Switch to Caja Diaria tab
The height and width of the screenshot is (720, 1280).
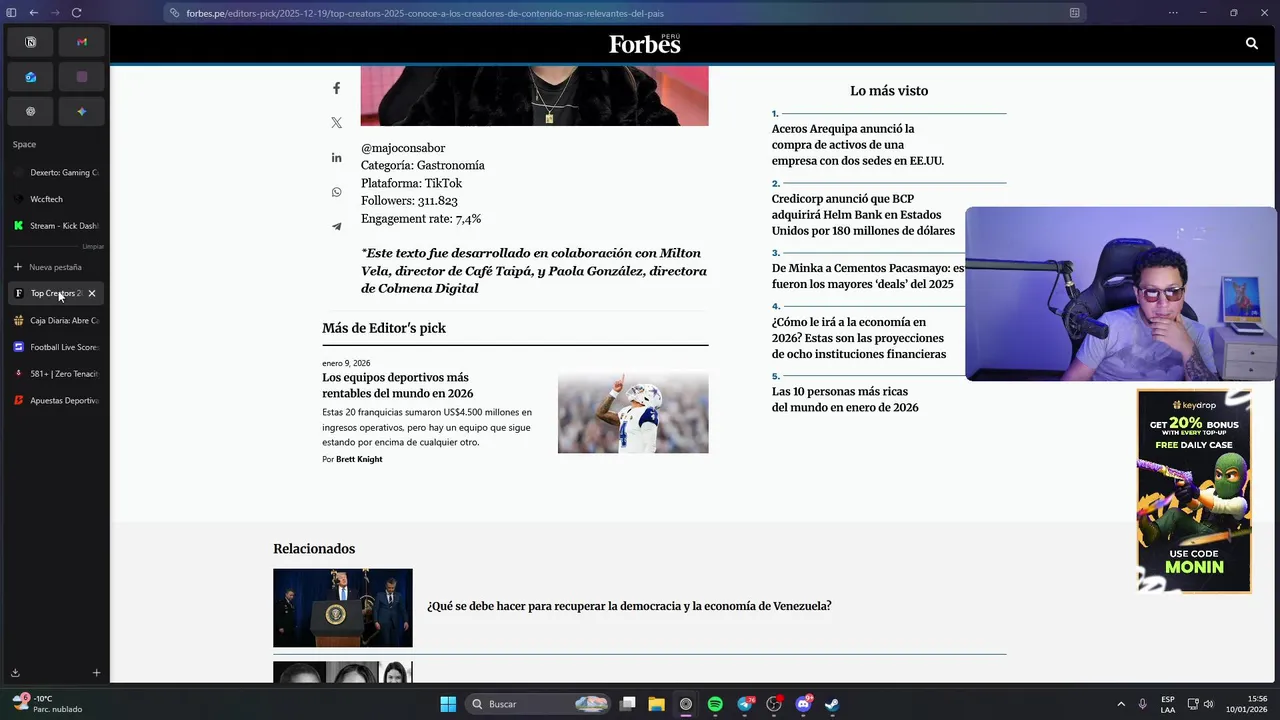coord(56,320)
